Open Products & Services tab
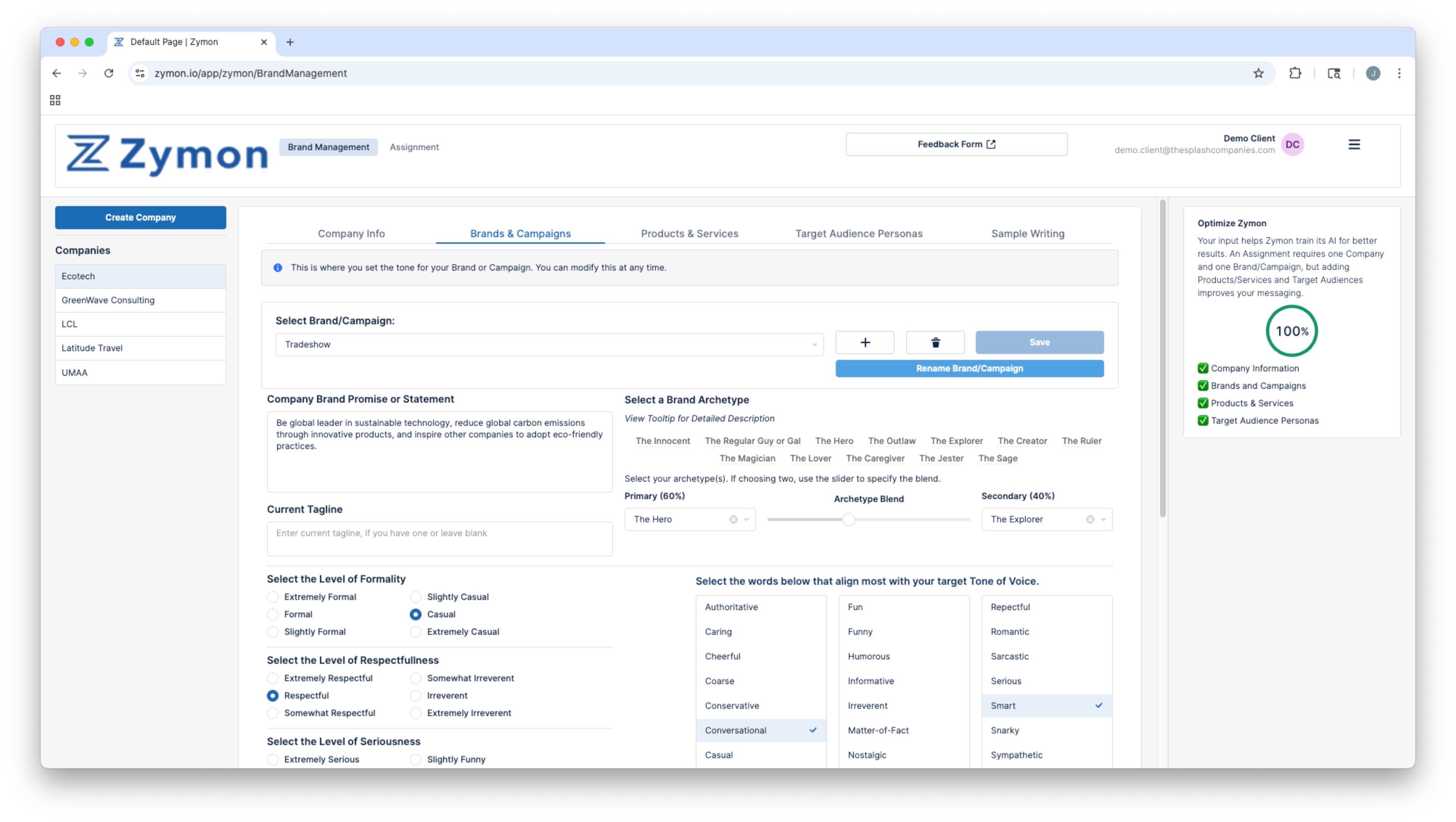This screenshot has height=822, width=1456. (x=690, y=234)
